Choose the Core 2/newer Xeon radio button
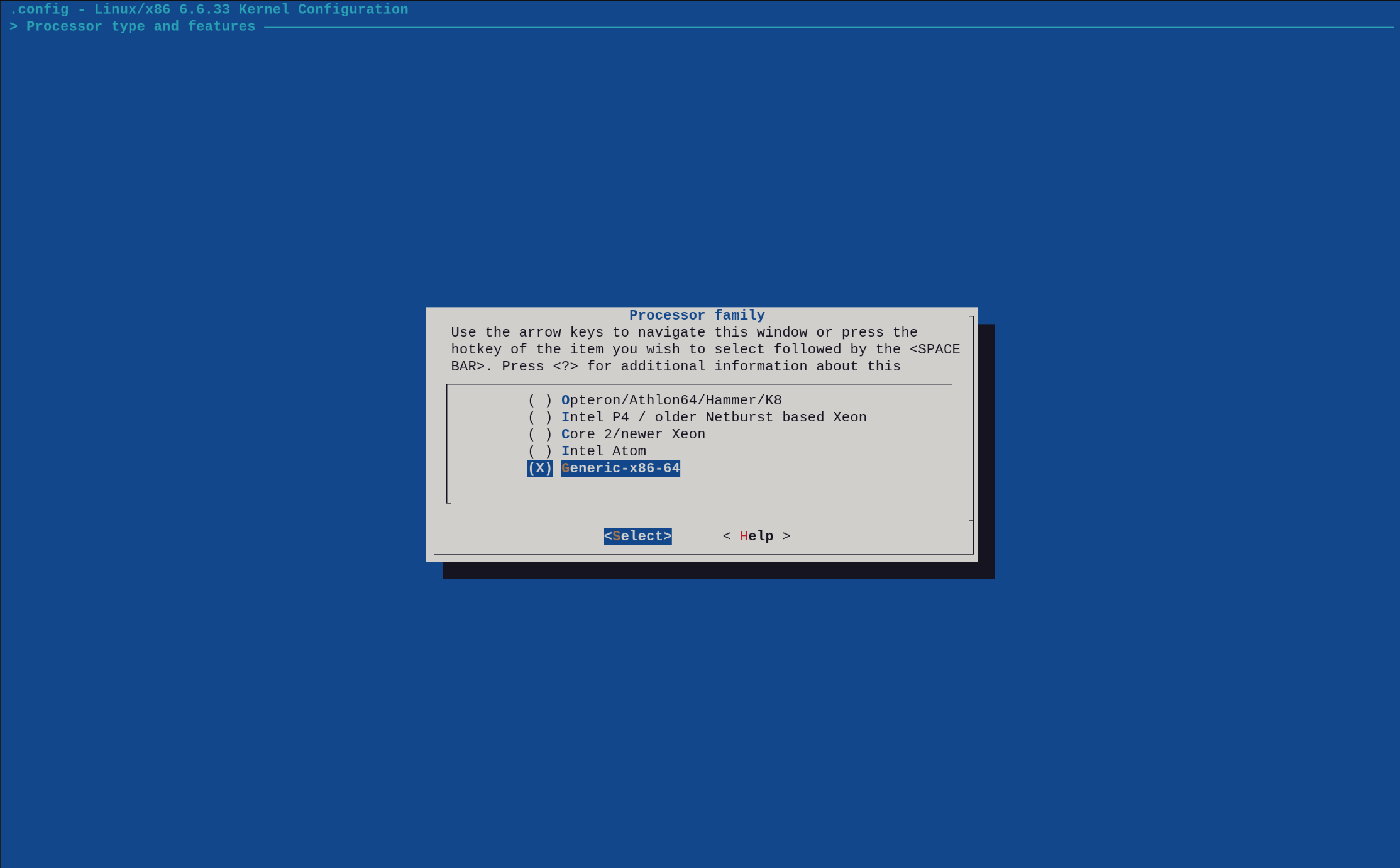Screen dimensions: 1400x868 tap(540, 434)
